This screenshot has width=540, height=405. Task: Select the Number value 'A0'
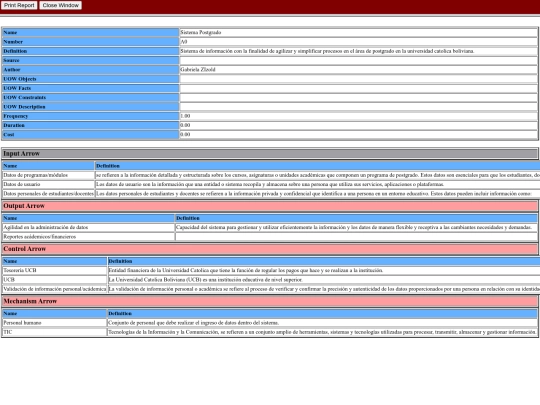(184, 42)
